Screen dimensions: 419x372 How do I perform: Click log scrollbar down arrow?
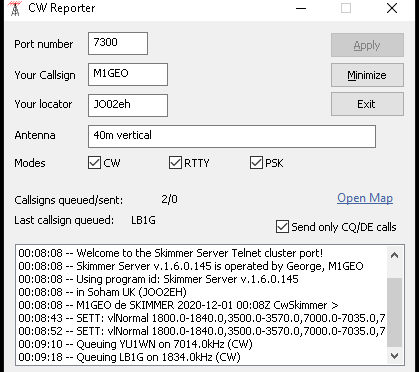394,356
